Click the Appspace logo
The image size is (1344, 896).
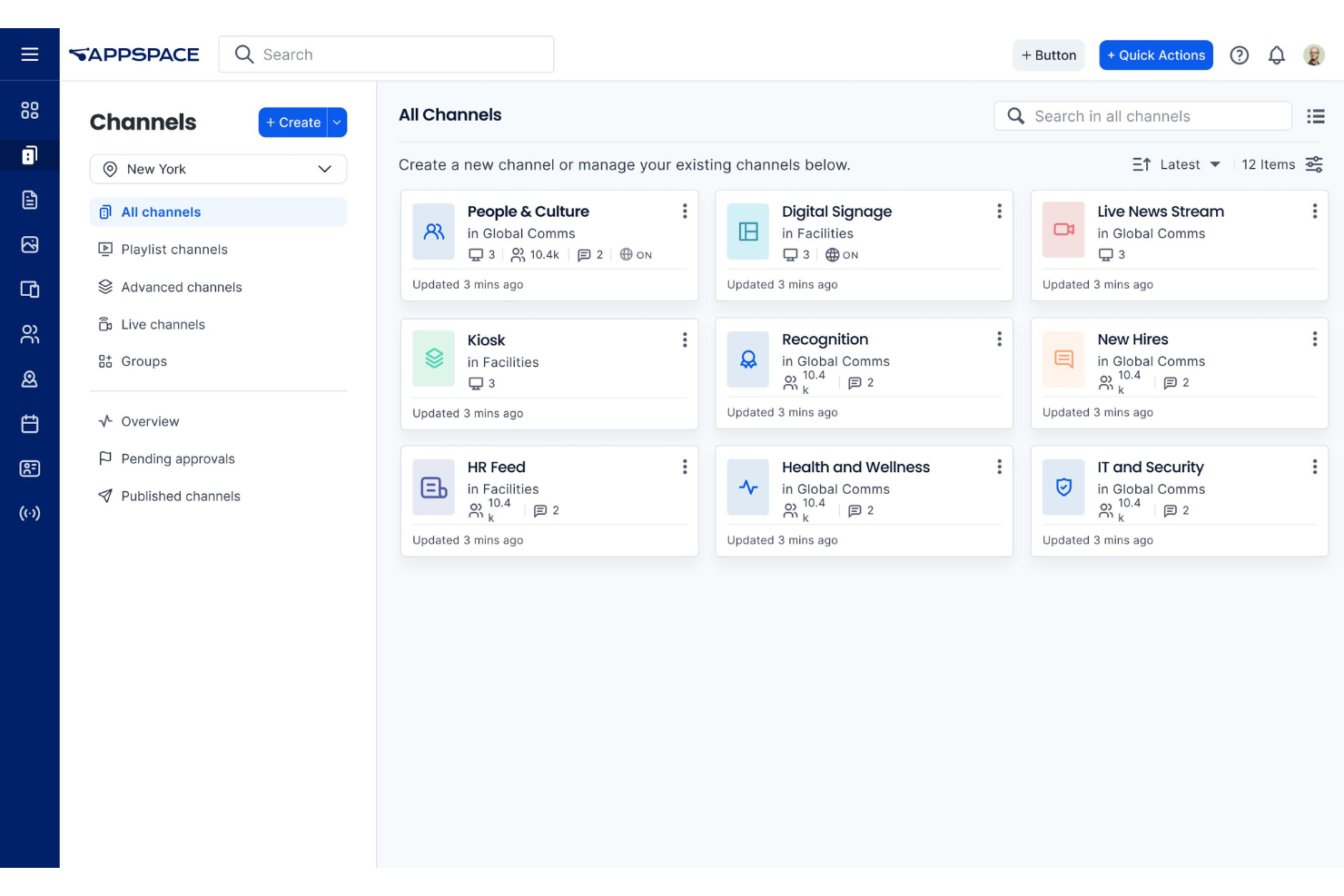tap(133, 54)
